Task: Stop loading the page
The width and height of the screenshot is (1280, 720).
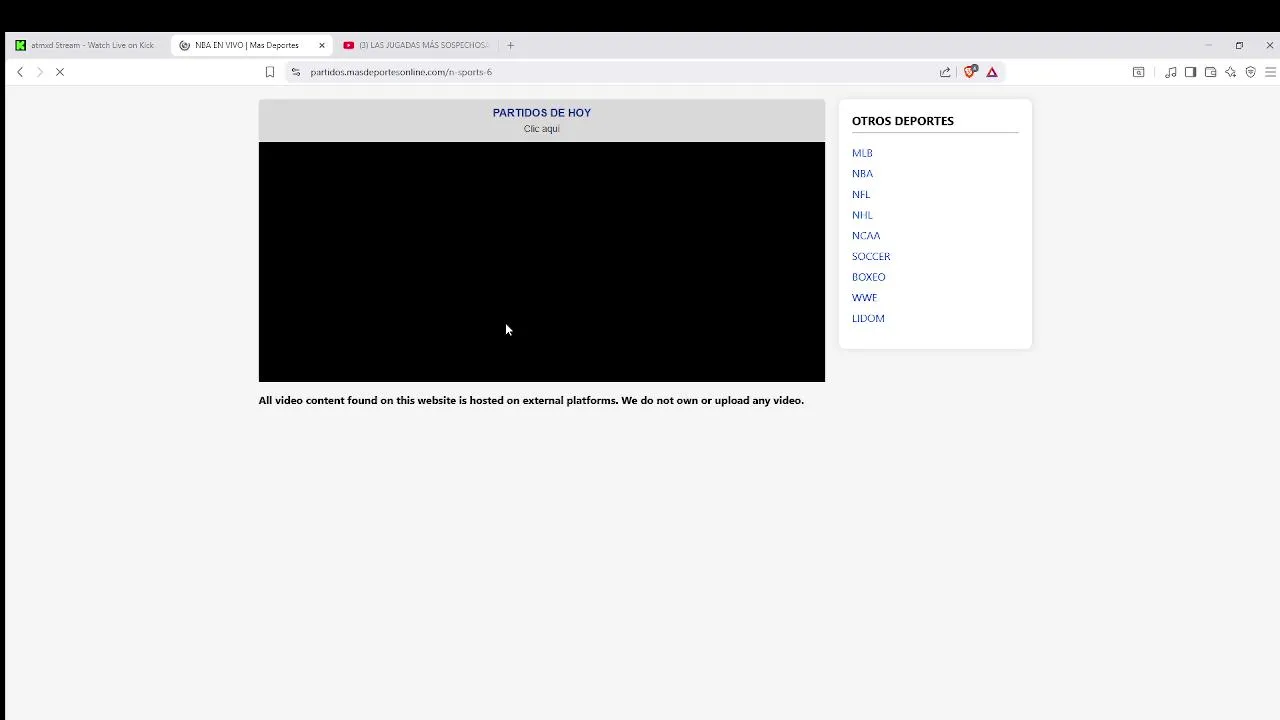Action: (60, 72)
